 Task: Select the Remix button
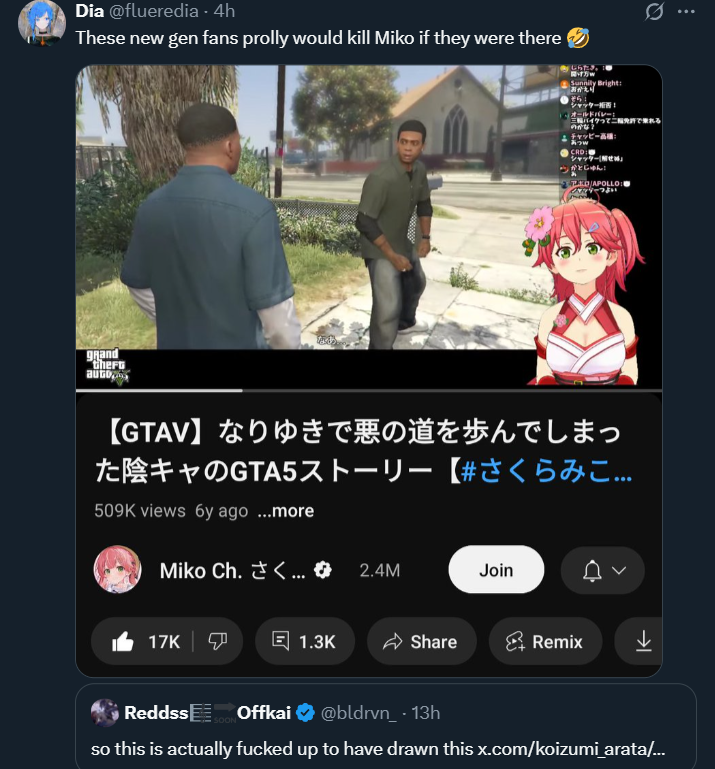click(545, 641)
